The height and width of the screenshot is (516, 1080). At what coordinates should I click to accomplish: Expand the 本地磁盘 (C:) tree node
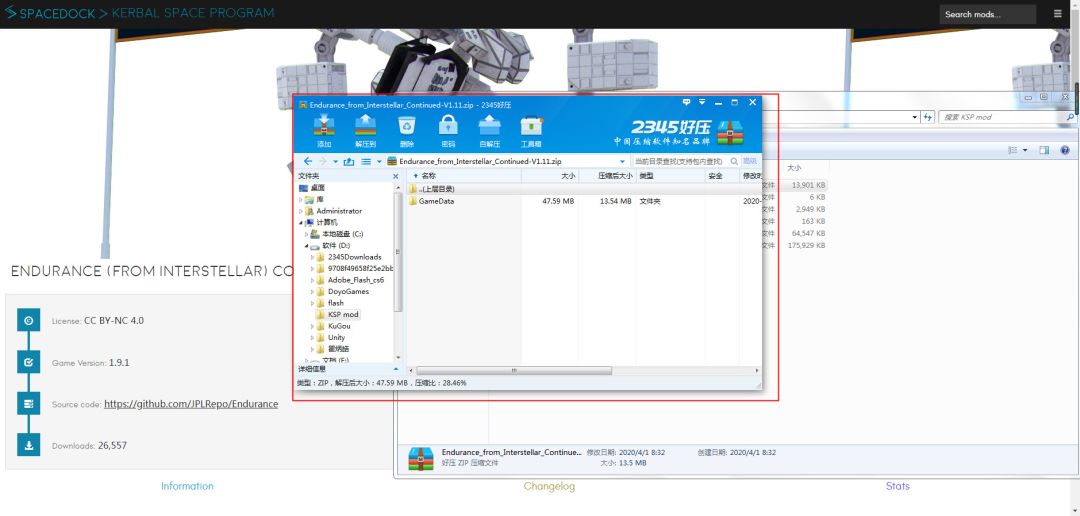click(307, 234)
